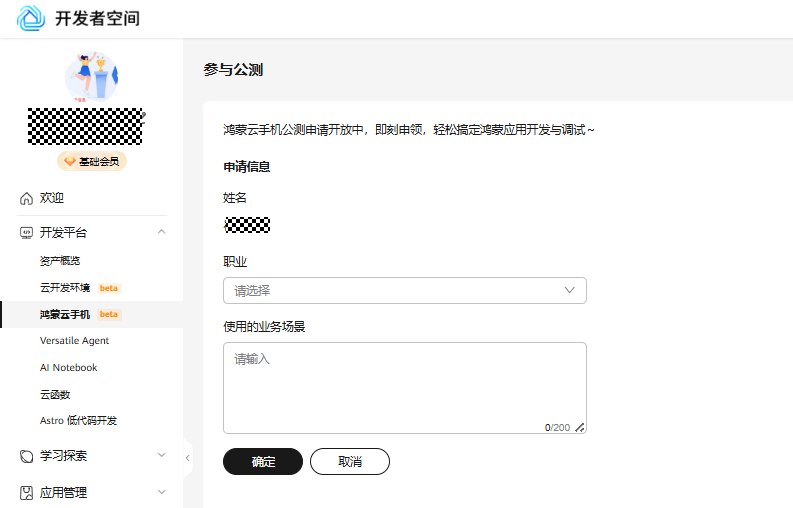
Task: Click the textarea resize handle
Action: pyautogui.click(x=579, y=427)
